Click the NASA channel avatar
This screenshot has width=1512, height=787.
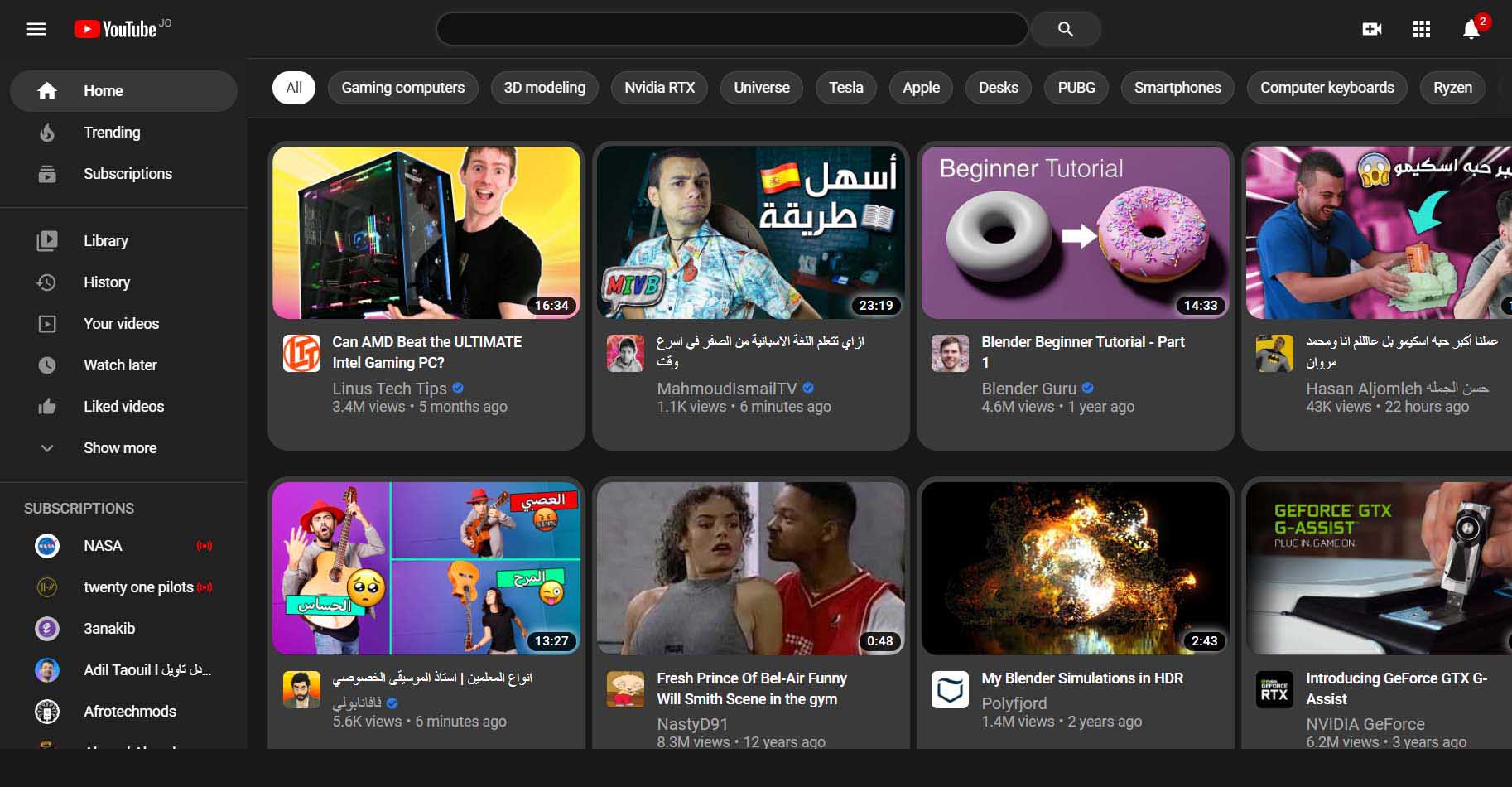coord(47,546)
